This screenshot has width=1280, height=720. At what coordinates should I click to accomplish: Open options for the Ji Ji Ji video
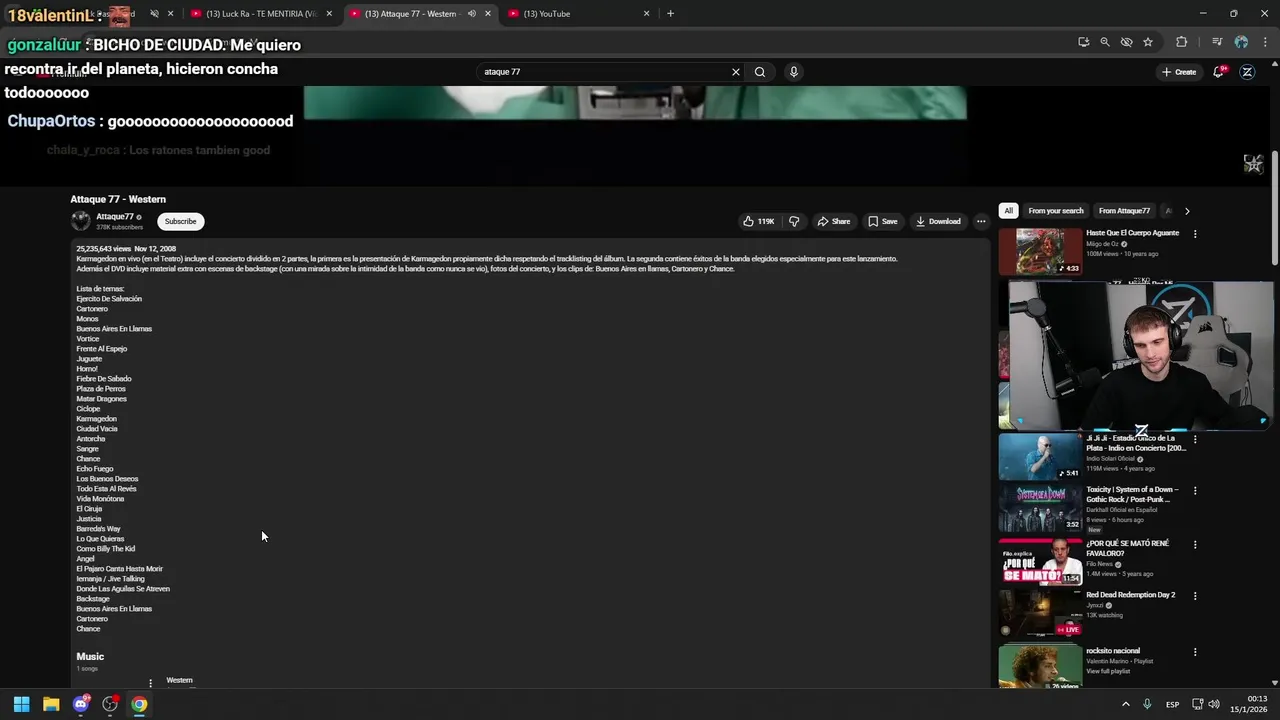coord(1195,439)
